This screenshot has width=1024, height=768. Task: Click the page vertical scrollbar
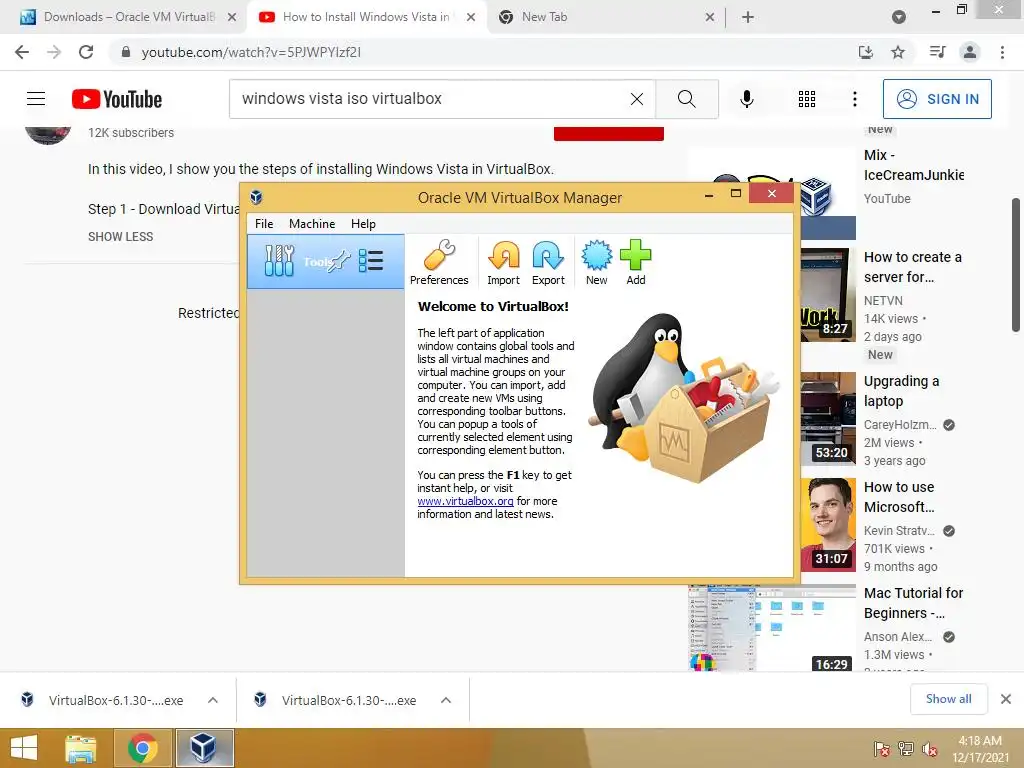coord(1016,265)
